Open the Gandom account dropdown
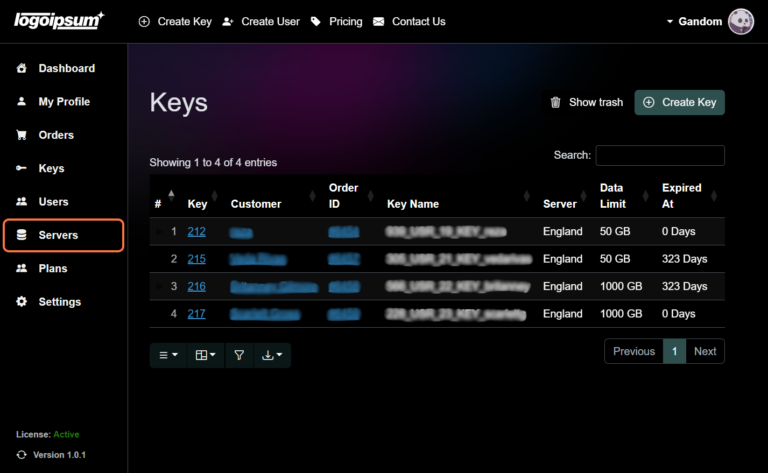 click(x=693, y=21)
